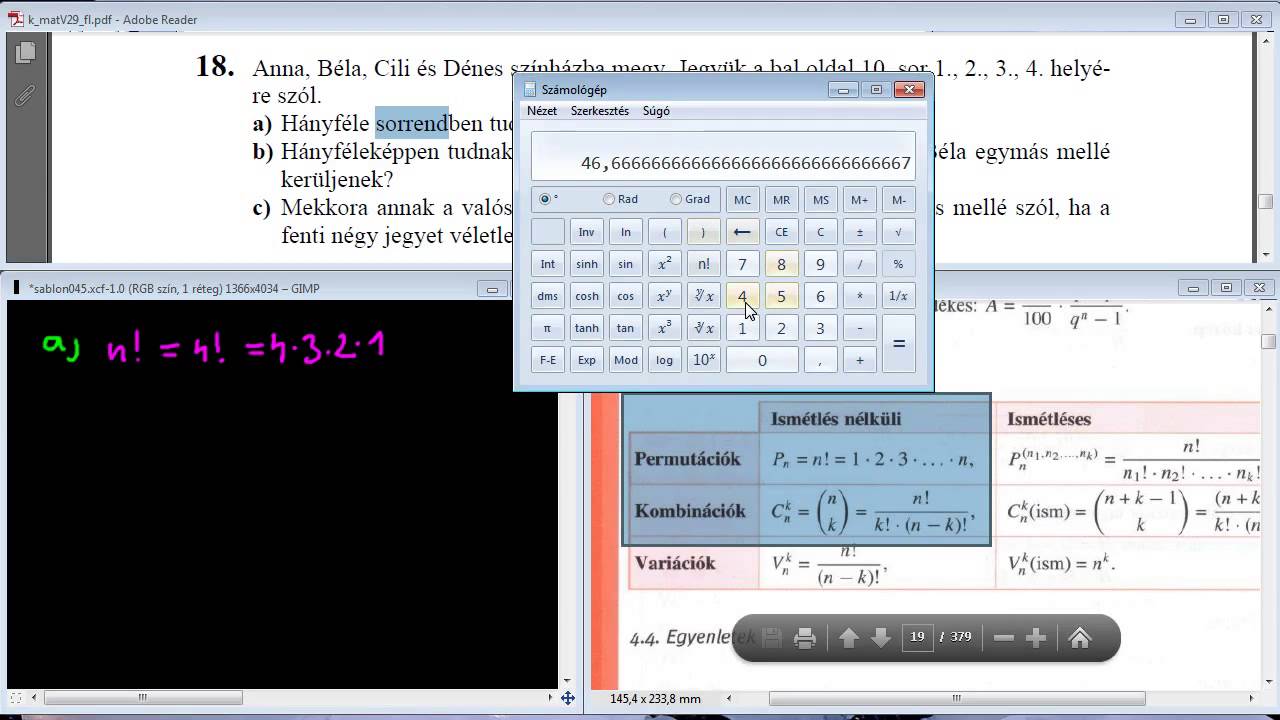Click the percent key
Screen dimensions: 1280x720
tap(898, 264)
